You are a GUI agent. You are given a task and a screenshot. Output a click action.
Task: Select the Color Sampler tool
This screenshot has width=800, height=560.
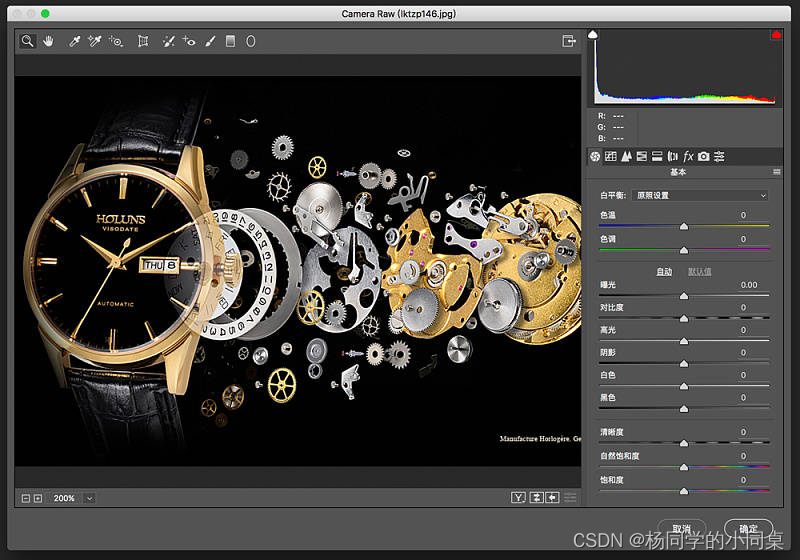pyautogui.click(x=94, y=41)
